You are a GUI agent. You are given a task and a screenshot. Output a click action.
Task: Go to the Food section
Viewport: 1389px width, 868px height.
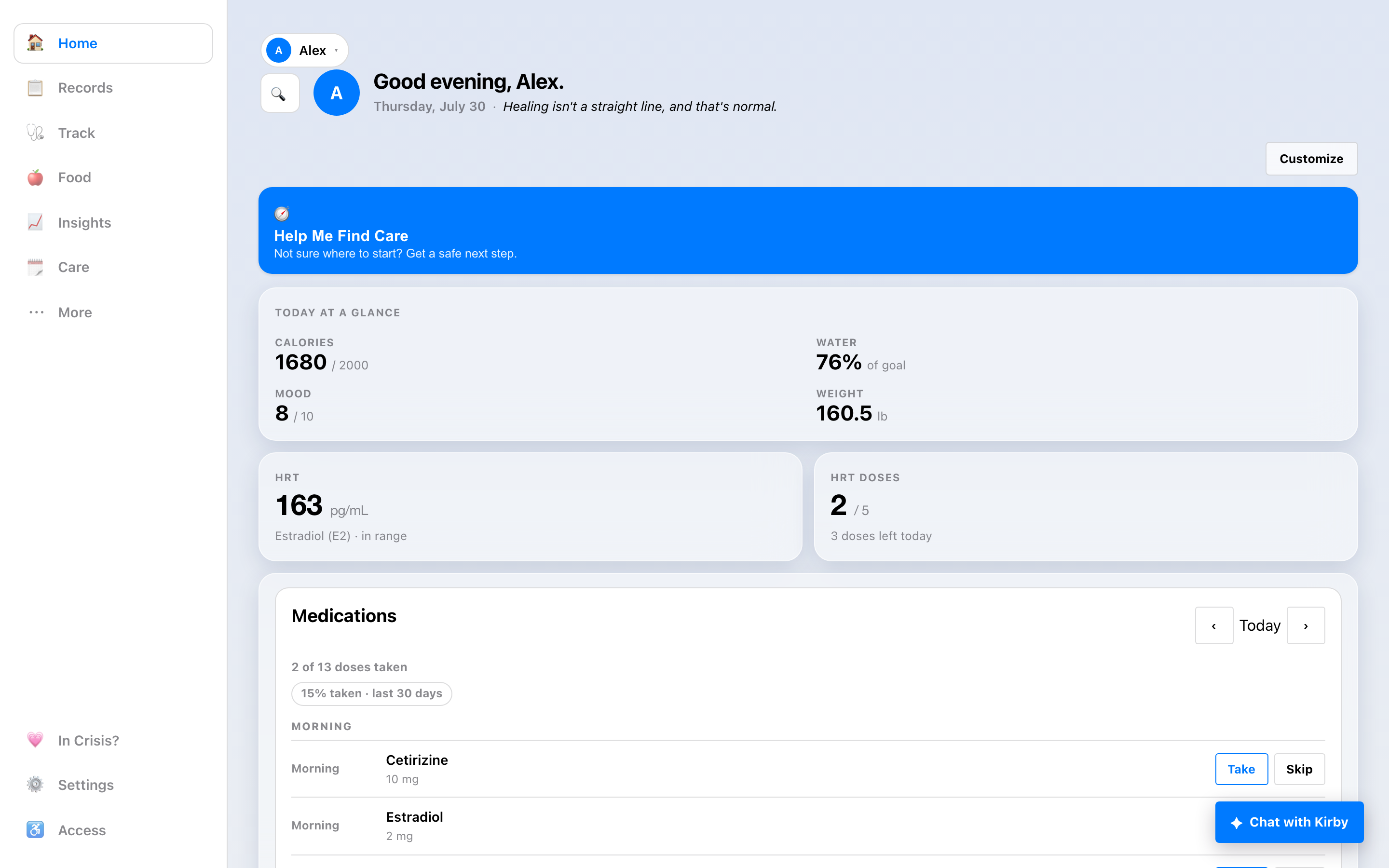pos(113,177)
